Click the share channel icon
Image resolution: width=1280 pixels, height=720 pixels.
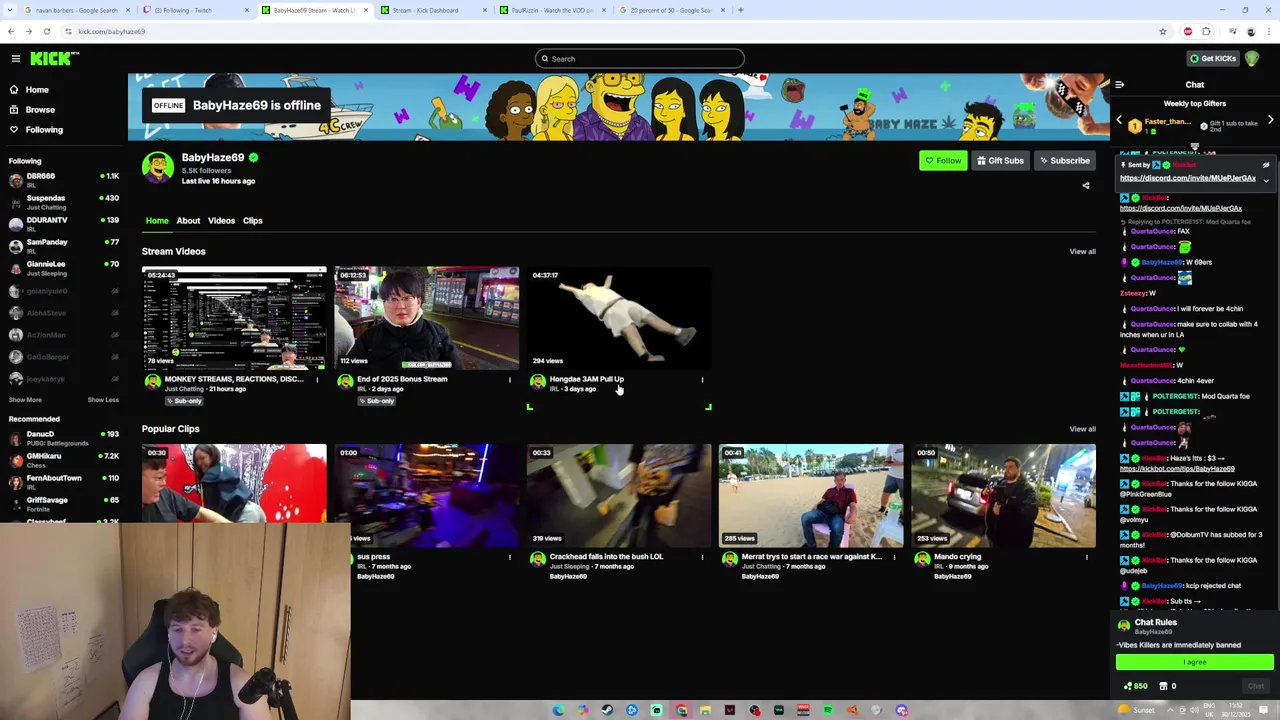tap(1086, 186)
